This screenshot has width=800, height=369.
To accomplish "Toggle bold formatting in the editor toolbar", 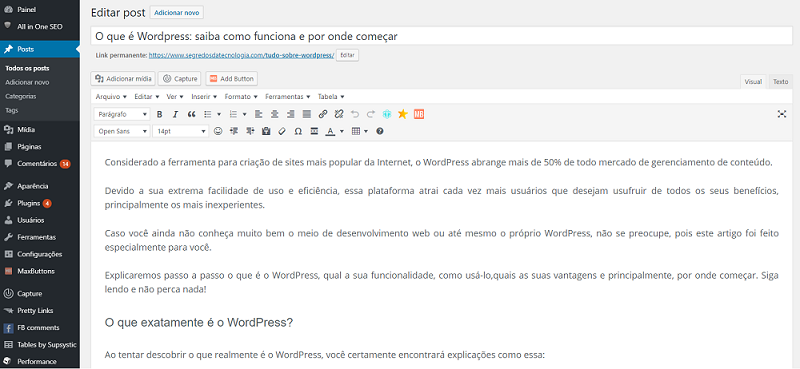I will (160, 114).
